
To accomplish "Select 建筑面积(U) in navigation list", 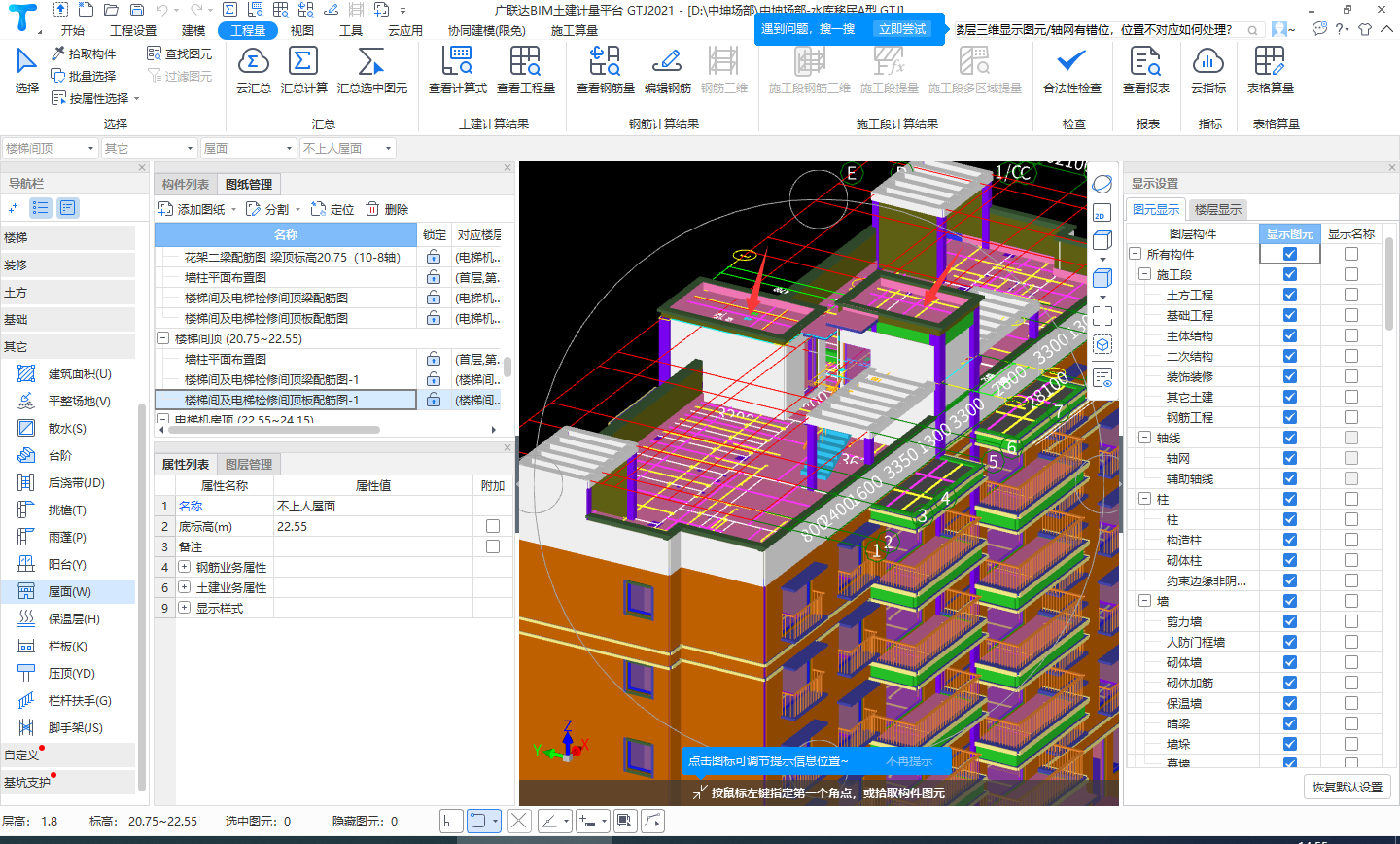I will click(68, 373).
